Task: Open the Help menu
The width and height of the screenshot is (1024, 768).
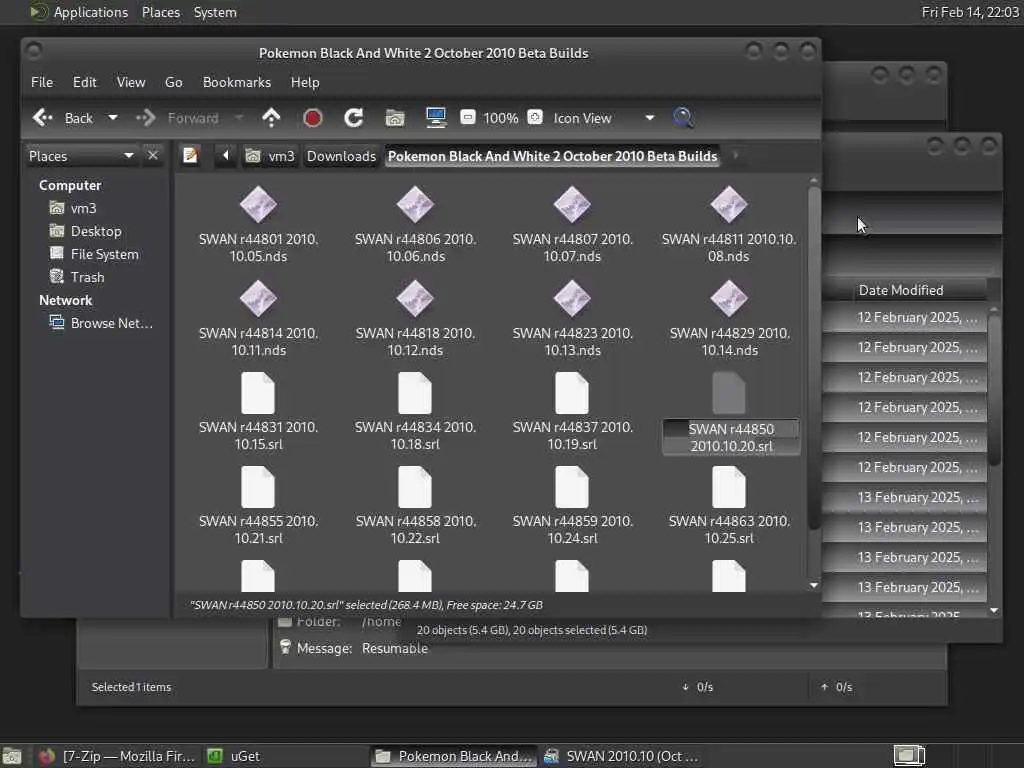Action: [305, 82]
